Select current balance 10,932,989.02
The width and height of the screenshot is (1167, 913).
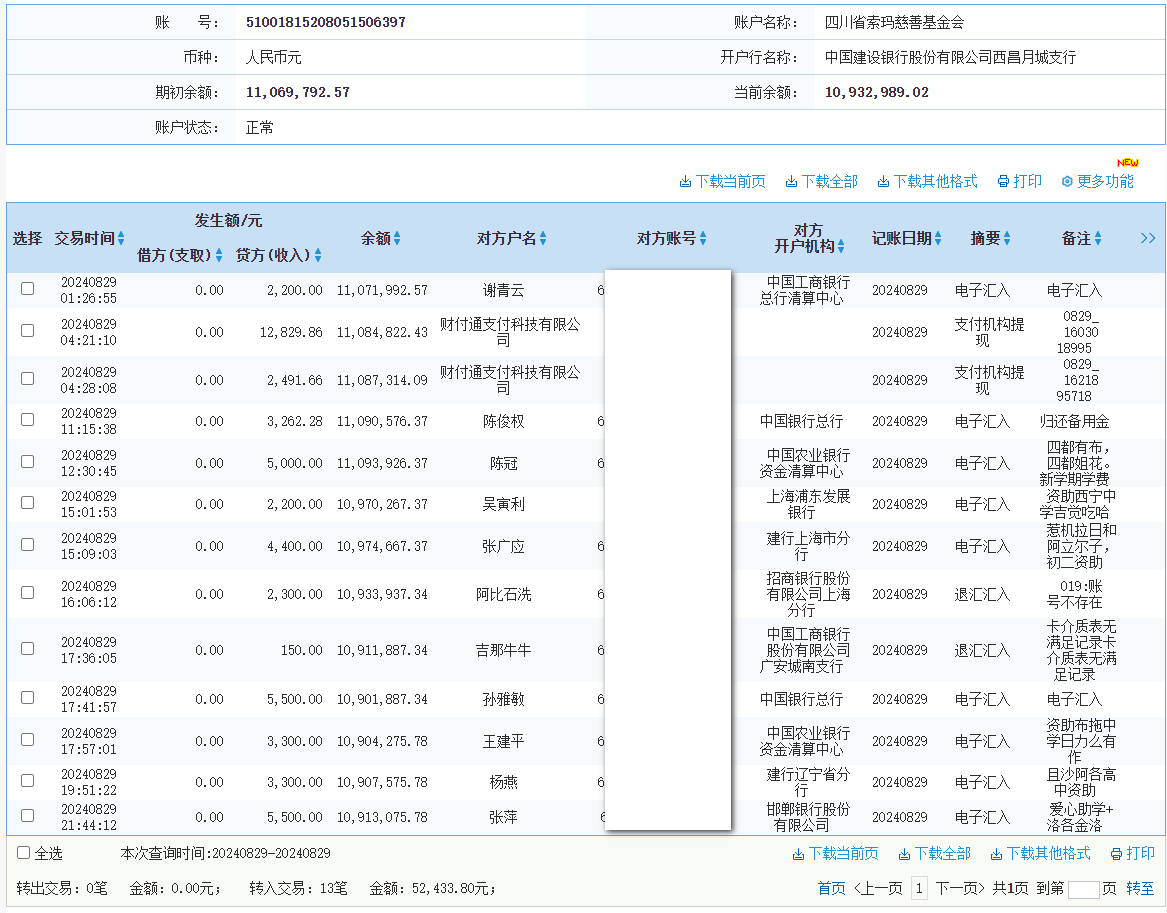[877, 92]
